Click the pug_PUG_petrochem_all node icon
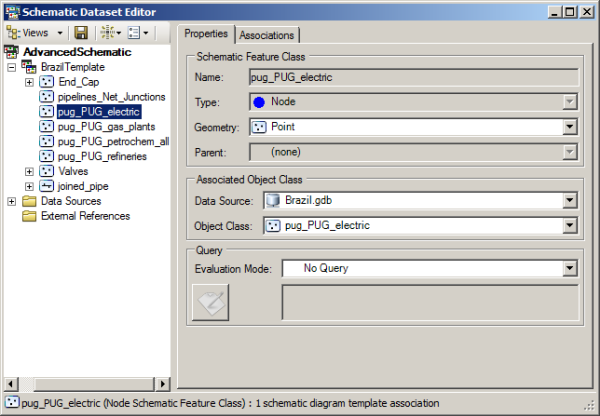Image resolution: width=600 pixels, height=416 pixels. tap(47, 141)
